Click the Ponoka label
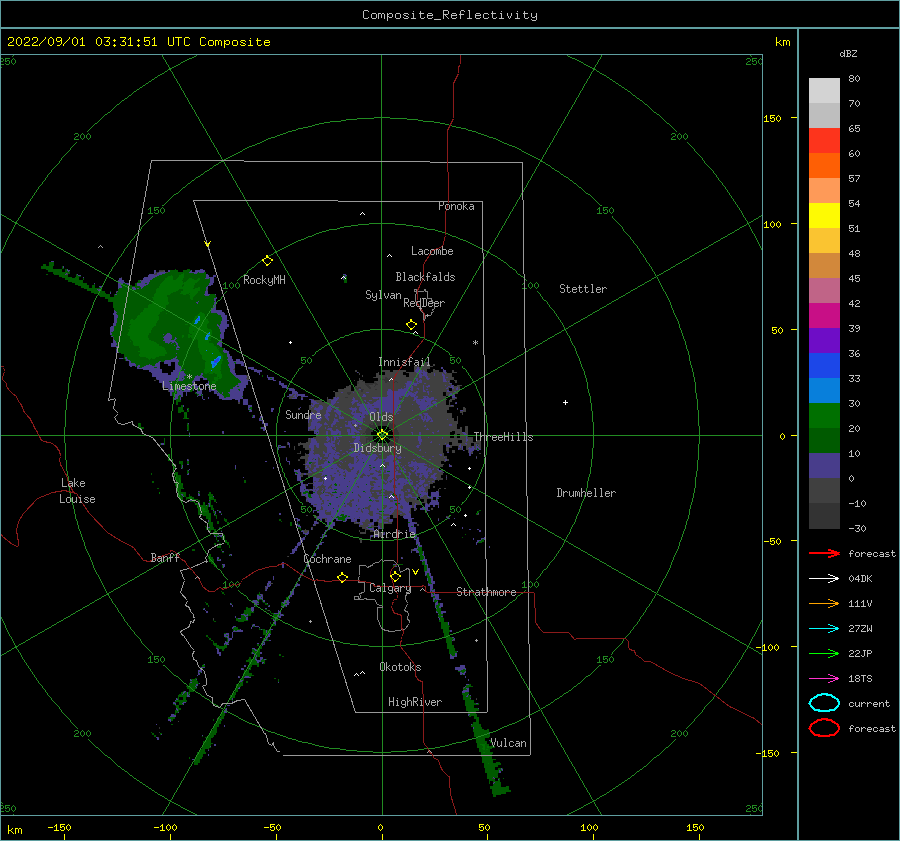Image resolution: width=900 pixels, height=841 pixels. 456,206
